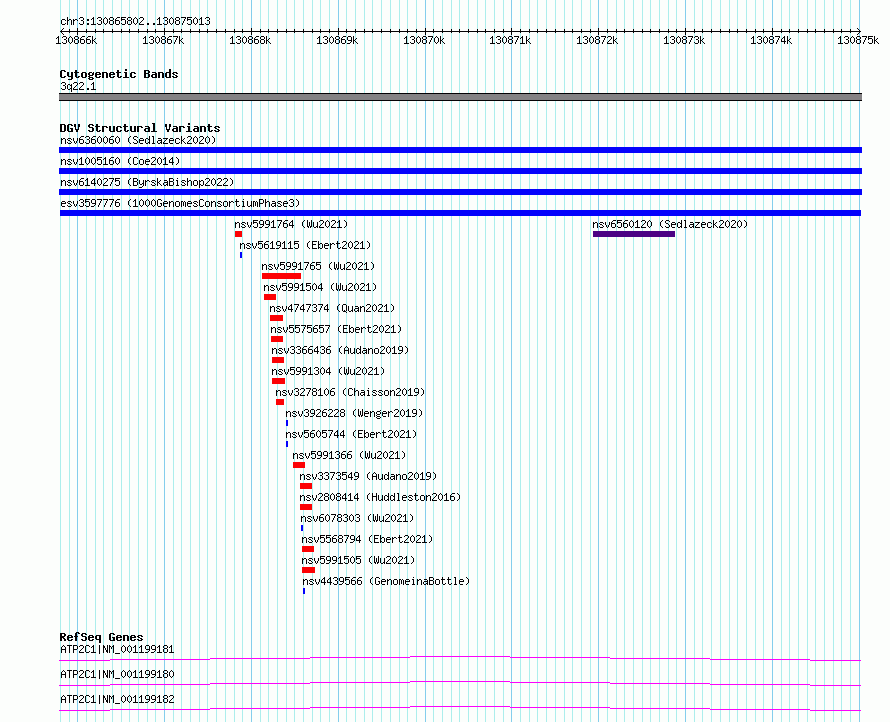Open the nsv6360060 (Sedlazeck2020) label

coord(138,140)
